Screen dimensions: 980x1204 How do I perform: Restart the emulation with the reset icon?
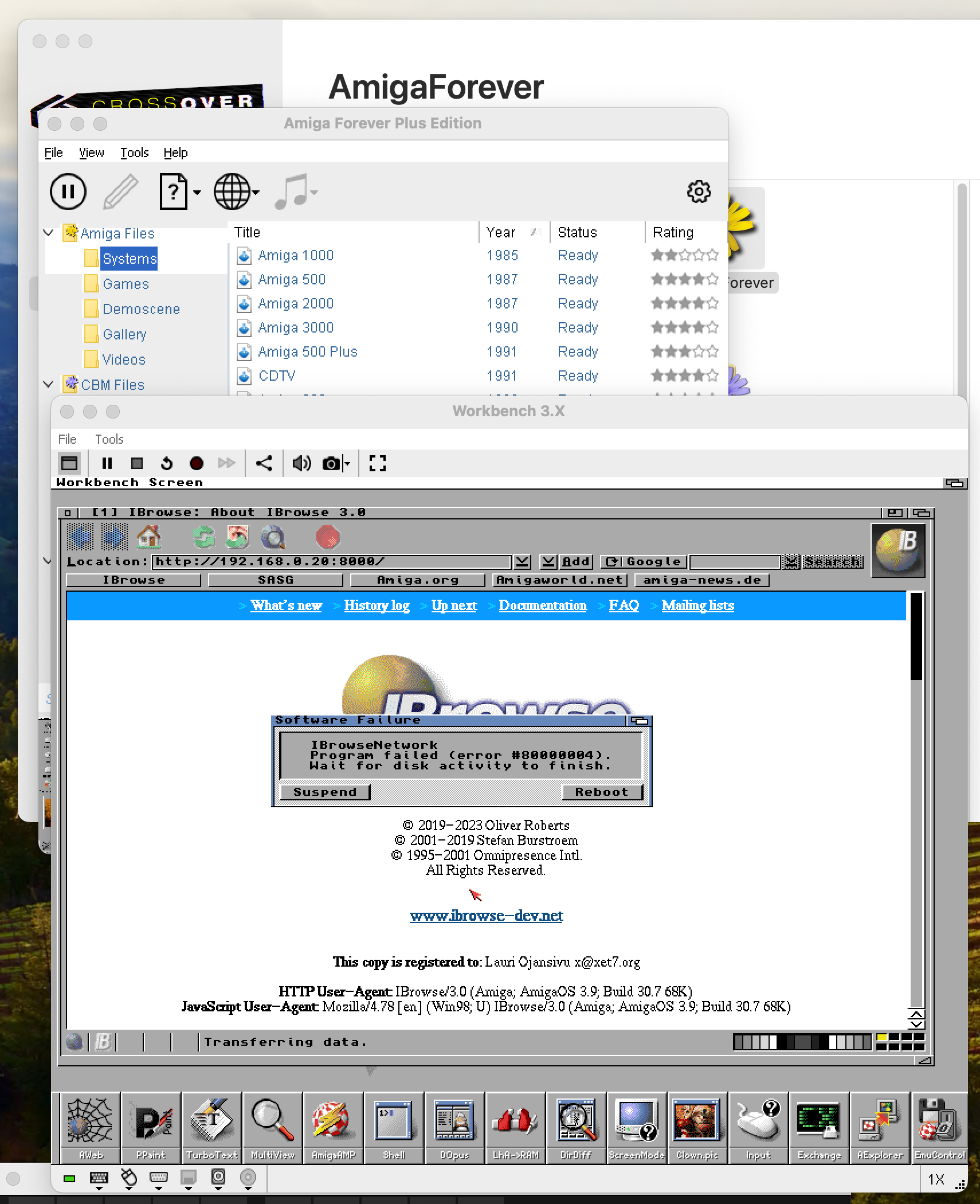167,463
